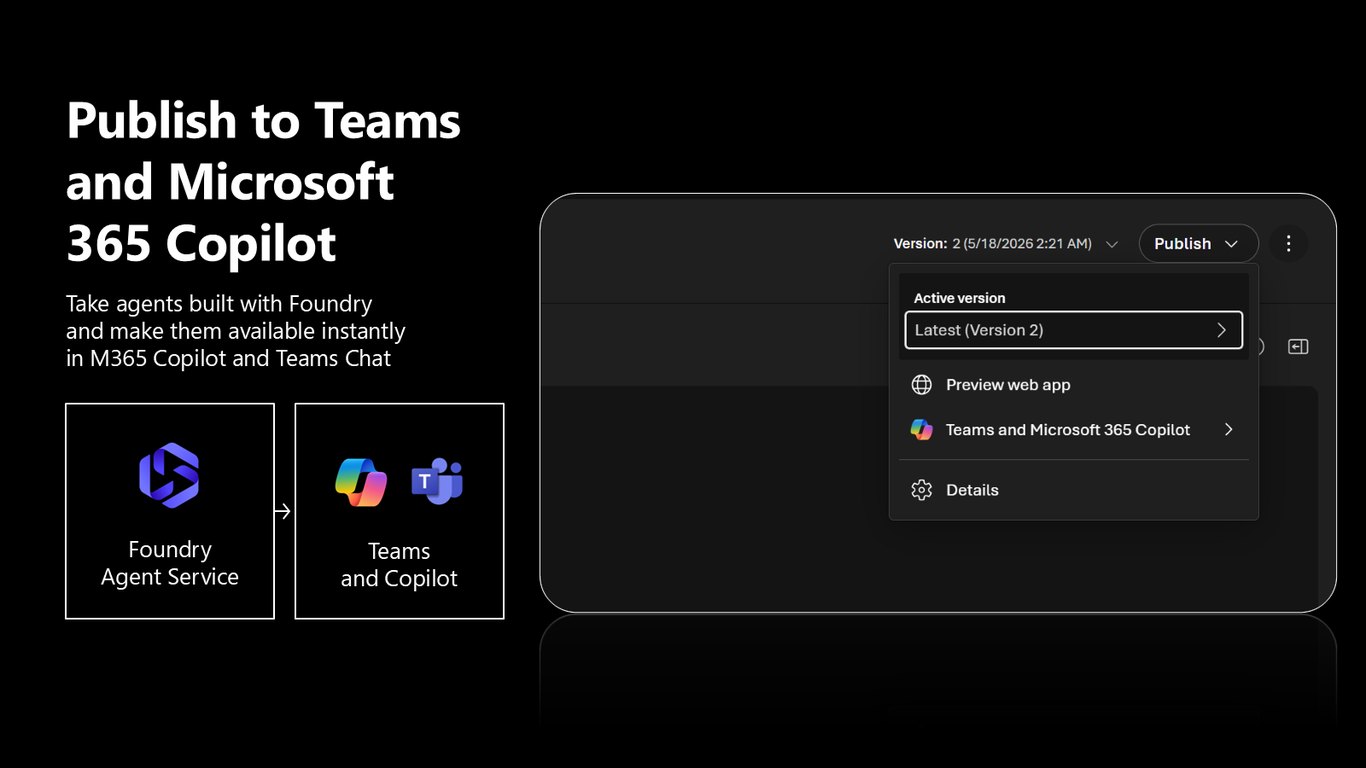Screen dimensions: 1366x768
Task: Click the Details gear icon
Action: coord(921,490)
